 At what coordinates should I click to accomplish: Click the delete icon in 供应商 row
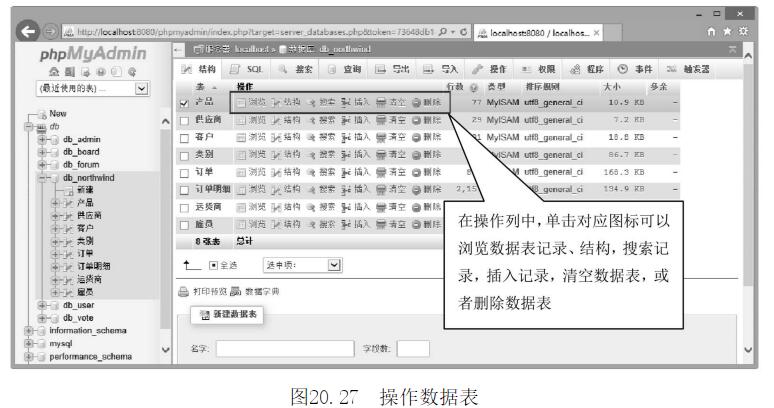[417, 120]
